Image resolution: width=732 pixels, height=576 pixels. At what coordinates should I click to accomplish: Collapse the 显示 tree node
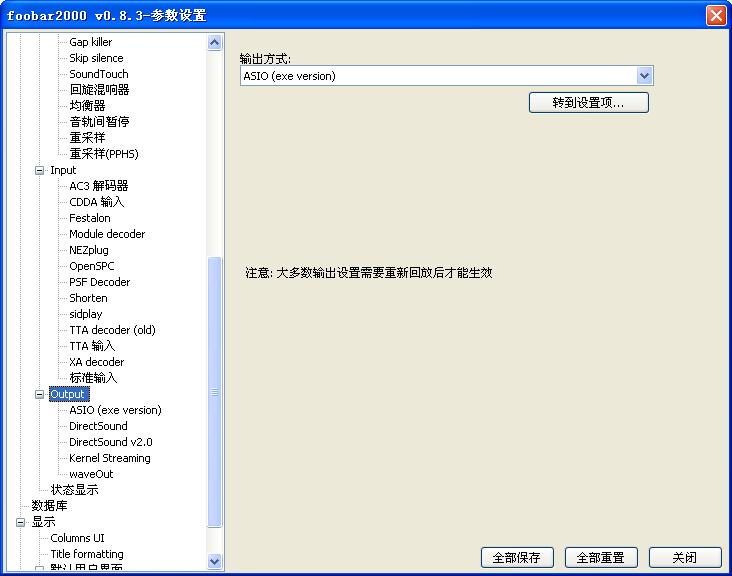[21, 522]
